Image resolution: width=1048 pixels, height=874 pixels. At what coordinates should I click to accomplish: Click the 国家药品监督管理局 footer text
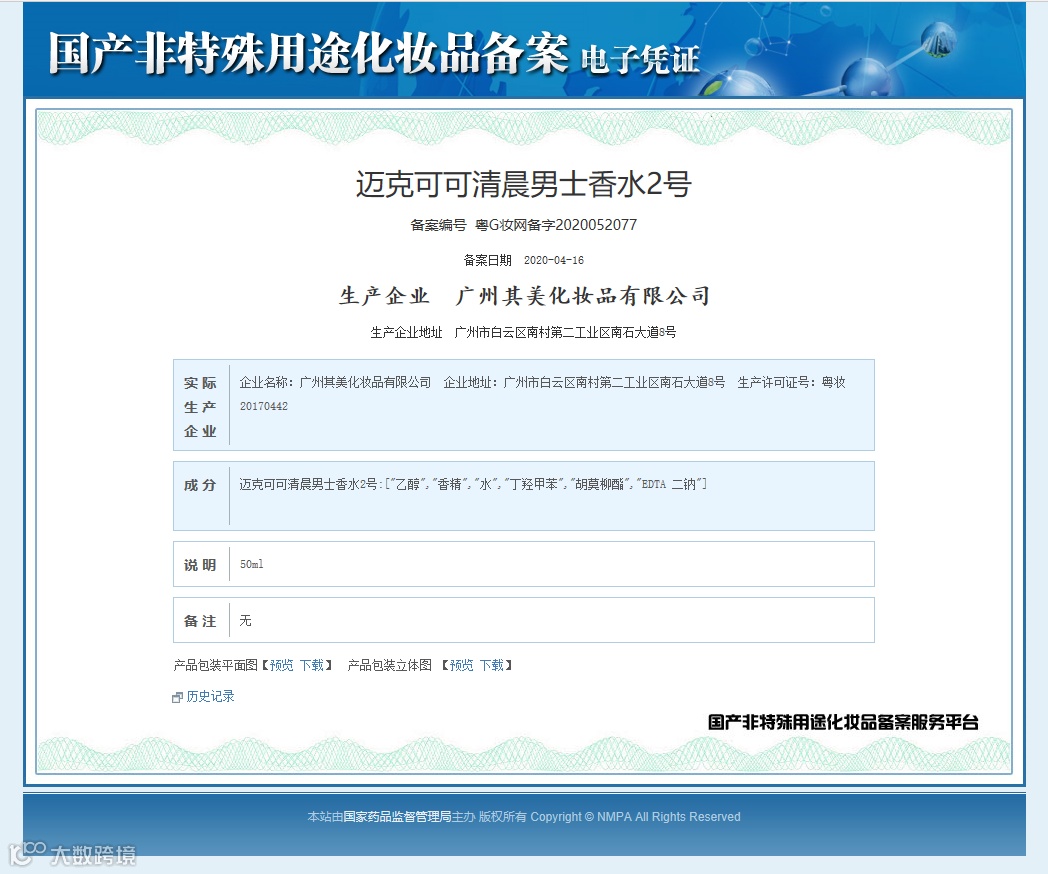[398, 817]
